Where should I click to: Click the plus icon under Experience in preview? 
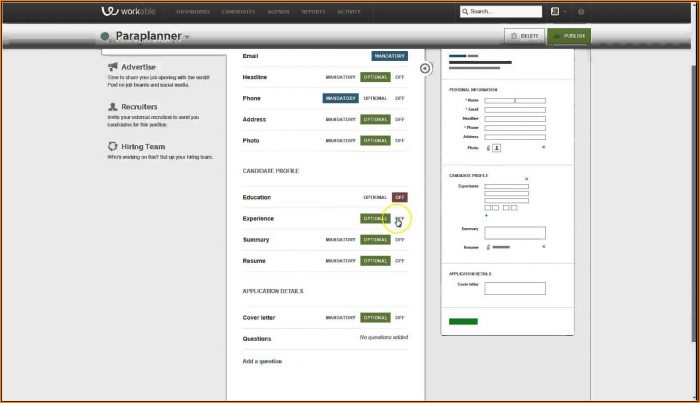487,215
